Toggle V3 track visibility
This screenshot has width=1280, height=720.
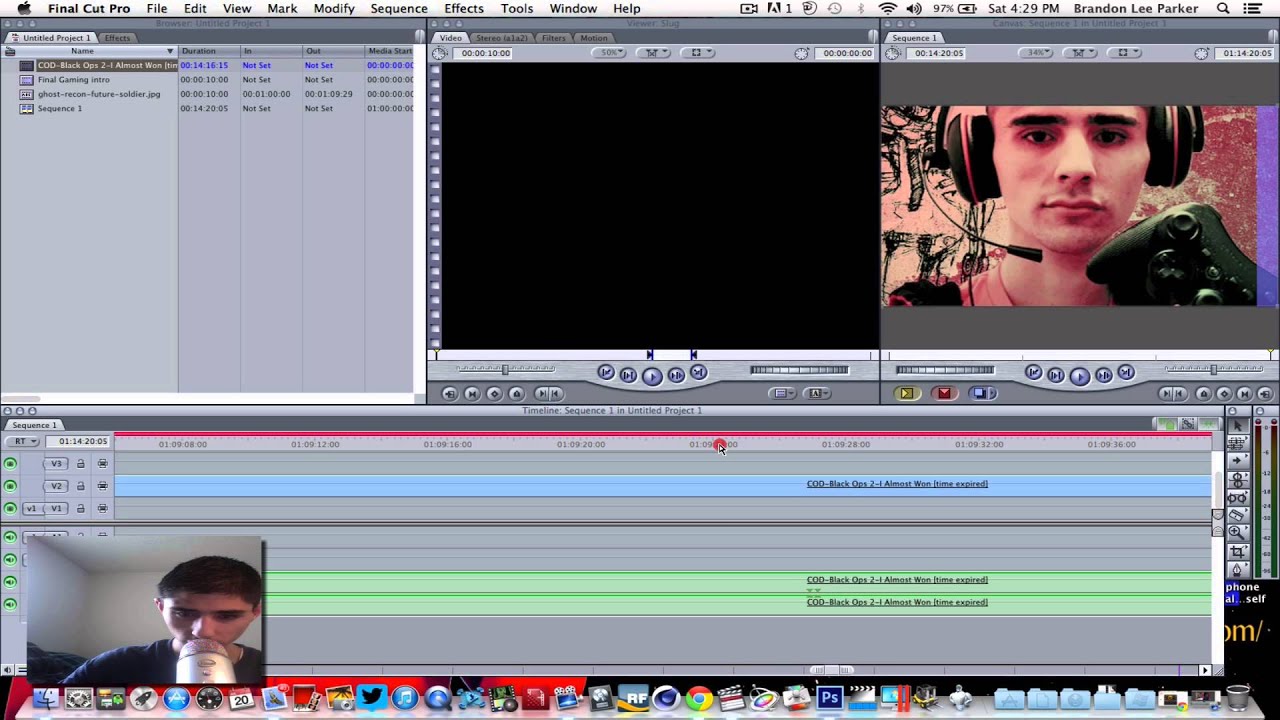(x=10, y=464)
